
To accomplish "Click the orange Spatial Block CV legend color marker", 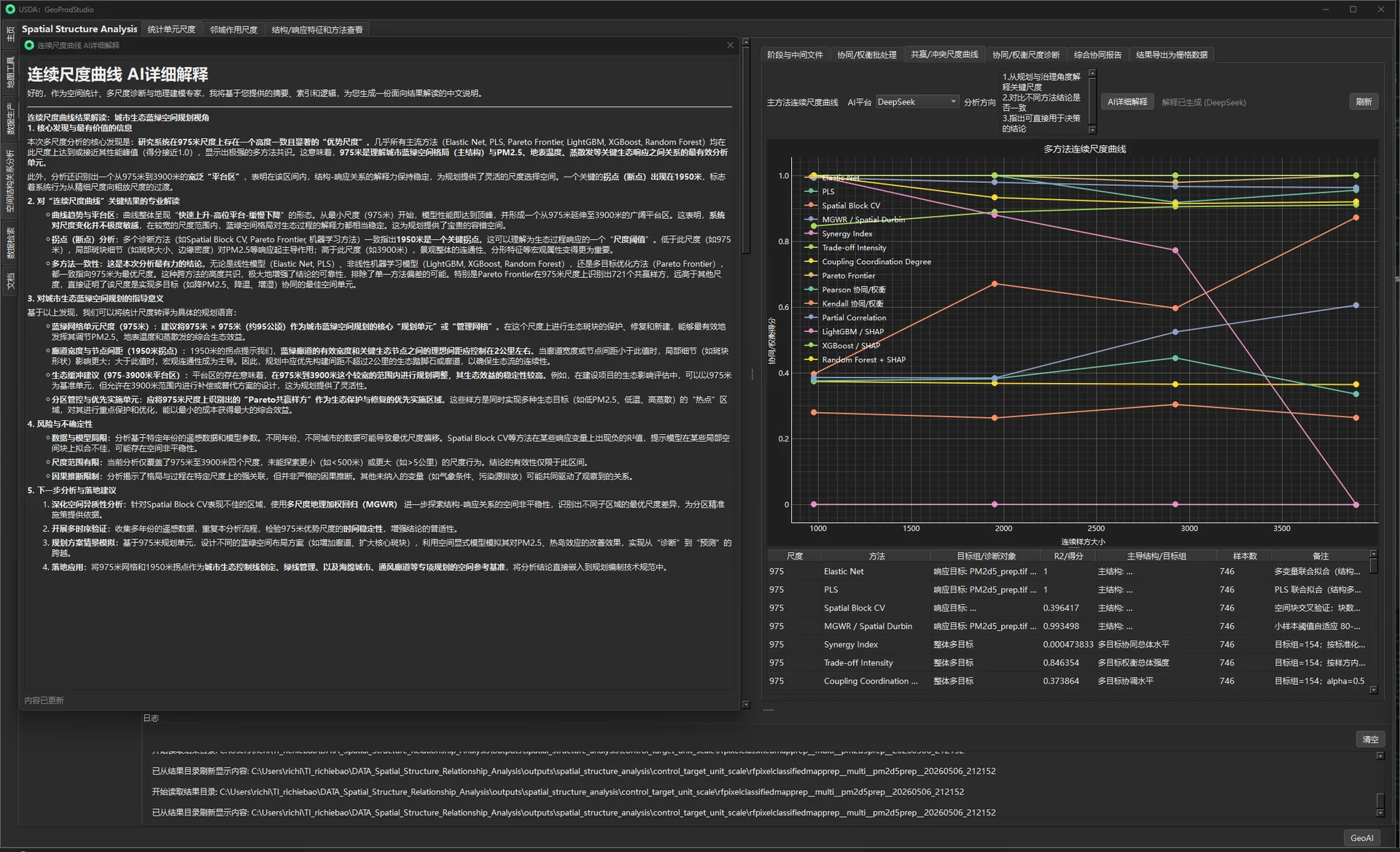I will (811, 206).
